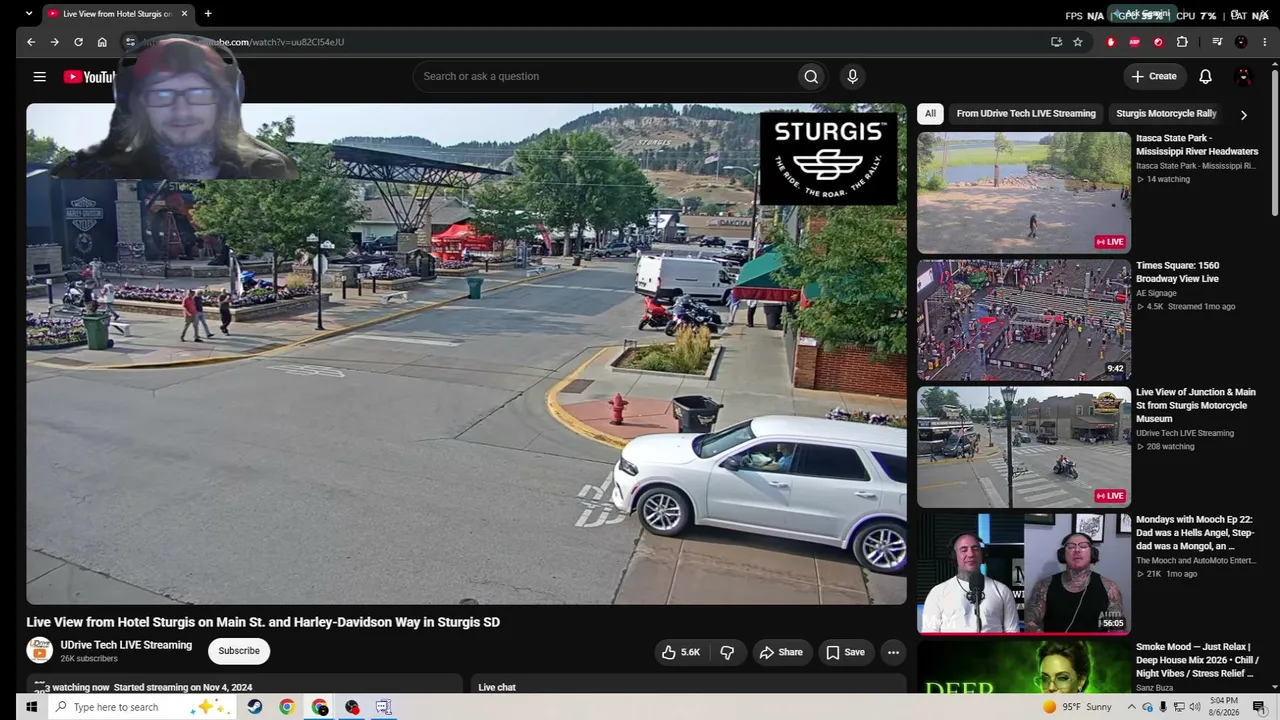Click the Windows taskbar search box
Image resolution: width=1280 pixels, height=720 pixels.
(x=140, y=707)
